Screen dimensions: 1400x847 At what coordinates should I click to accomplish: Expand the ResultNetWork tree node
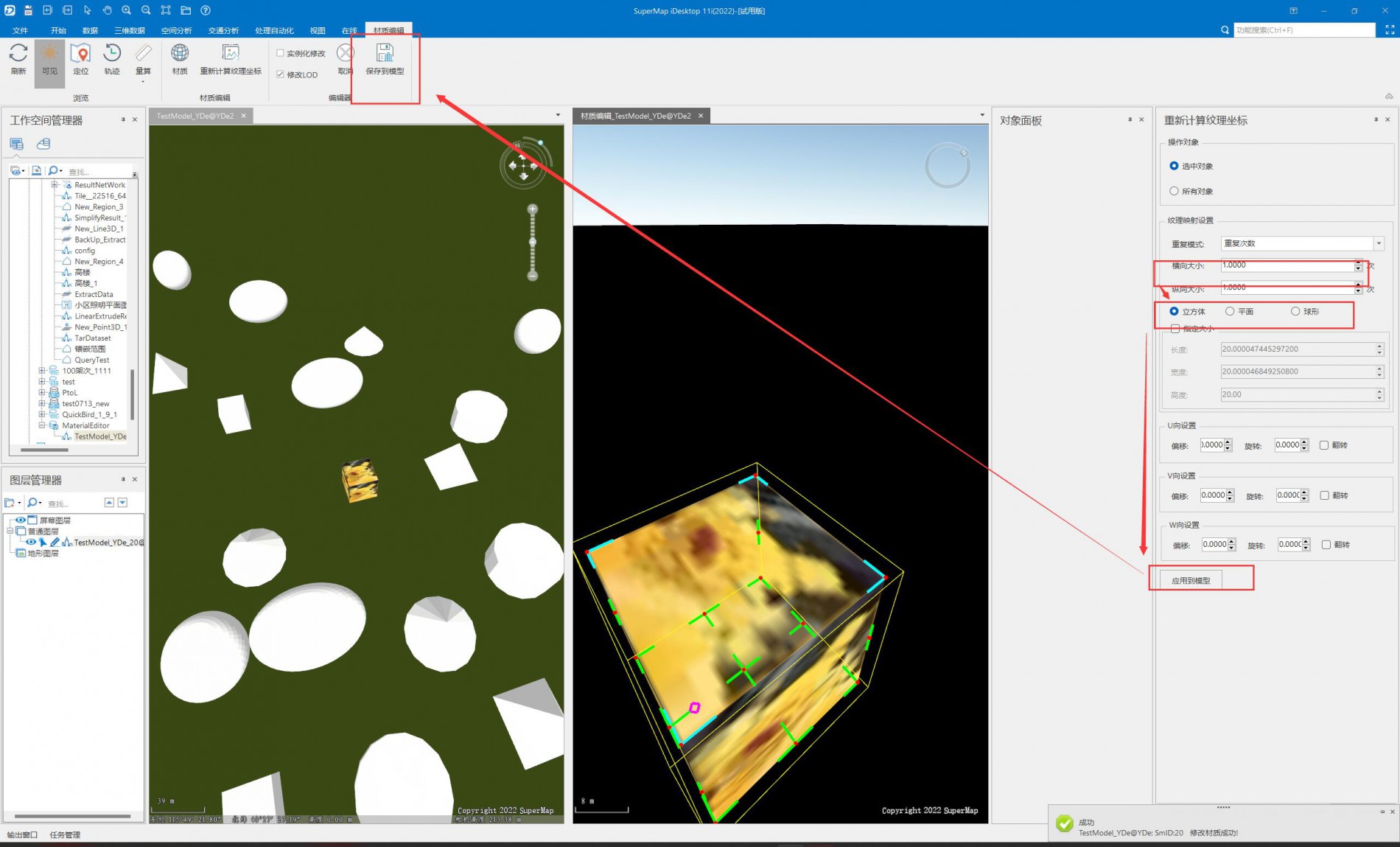click(55, 184)
